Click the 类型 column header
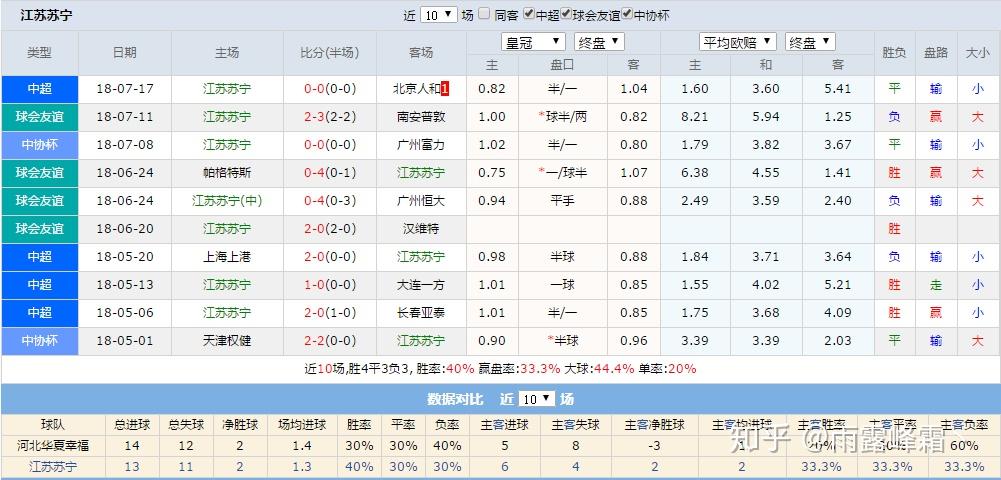Image resolution: width=1001 pixels, height=480 pixels. pyautogui.click(x=40, y=53)
